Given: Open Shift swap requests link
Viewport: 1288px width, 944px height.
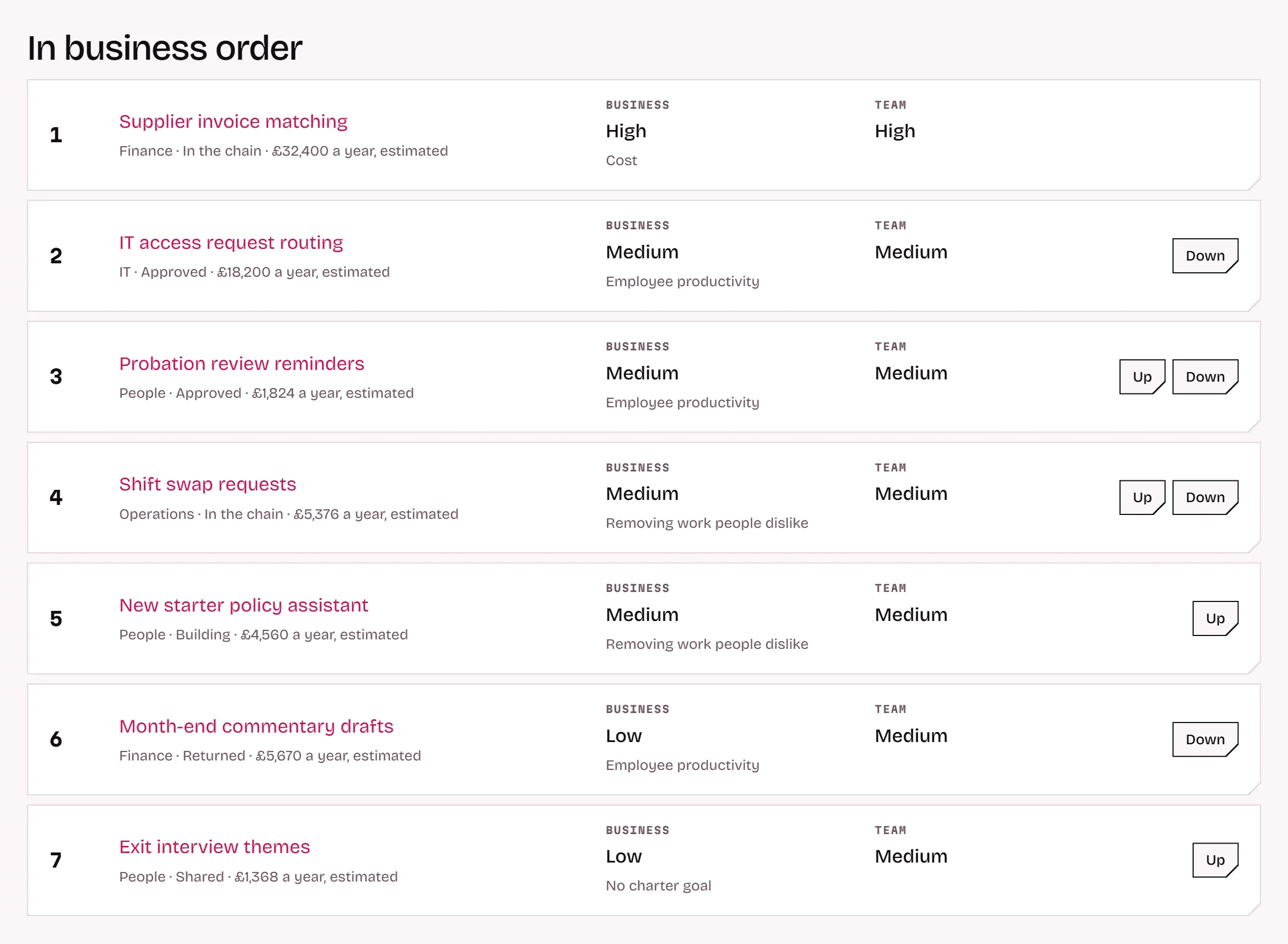Looking at the screenshot, I should [208, 485].
